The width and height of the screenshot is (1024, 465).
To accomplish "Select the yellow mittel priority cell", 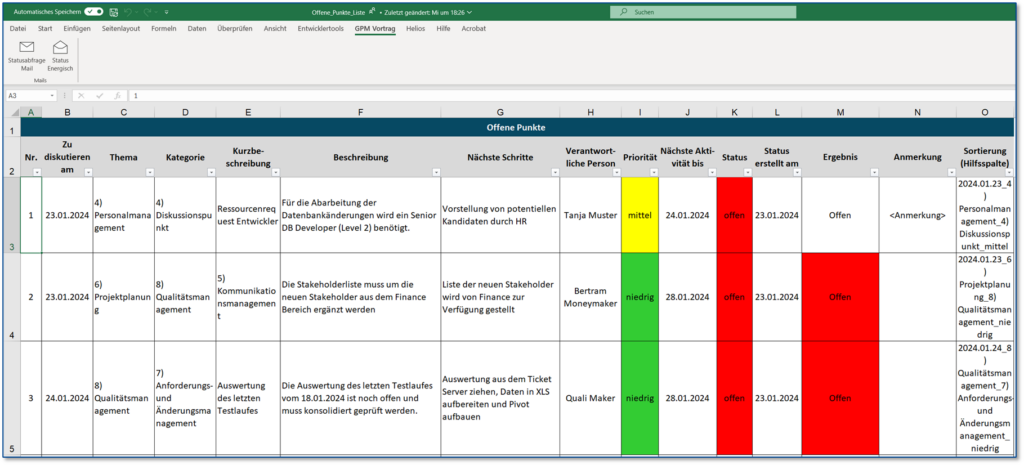I will click(x=640, y=215).
